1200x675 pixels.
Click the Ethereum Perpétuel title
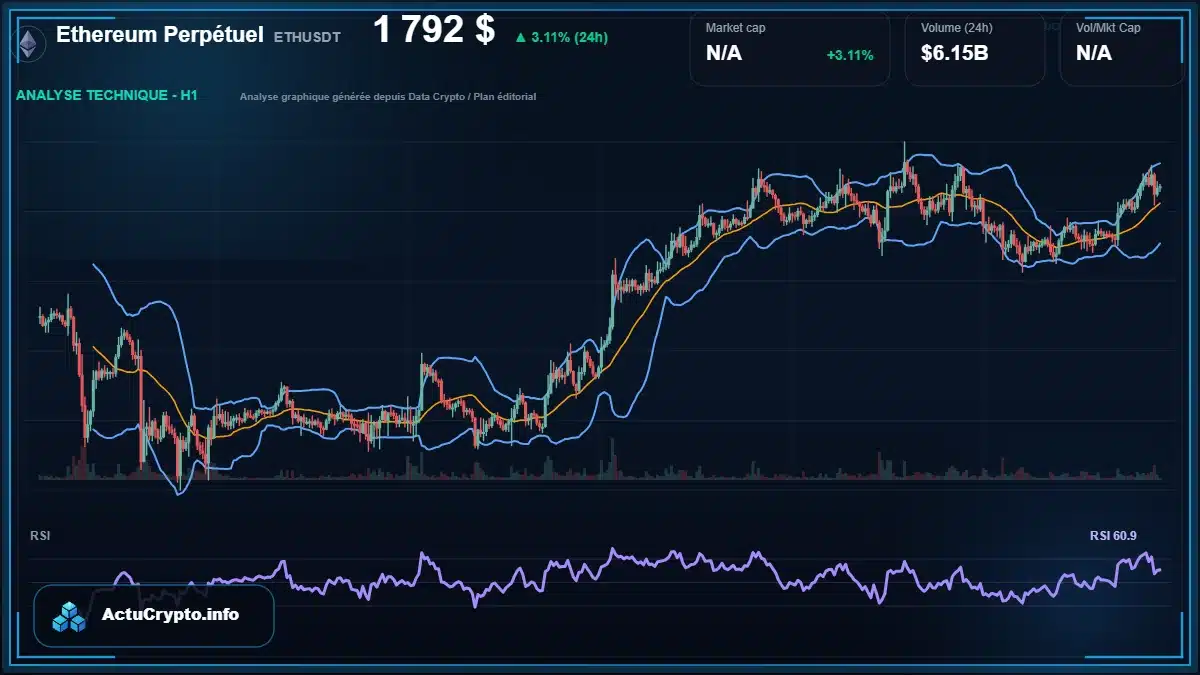(x=160, y=35)
